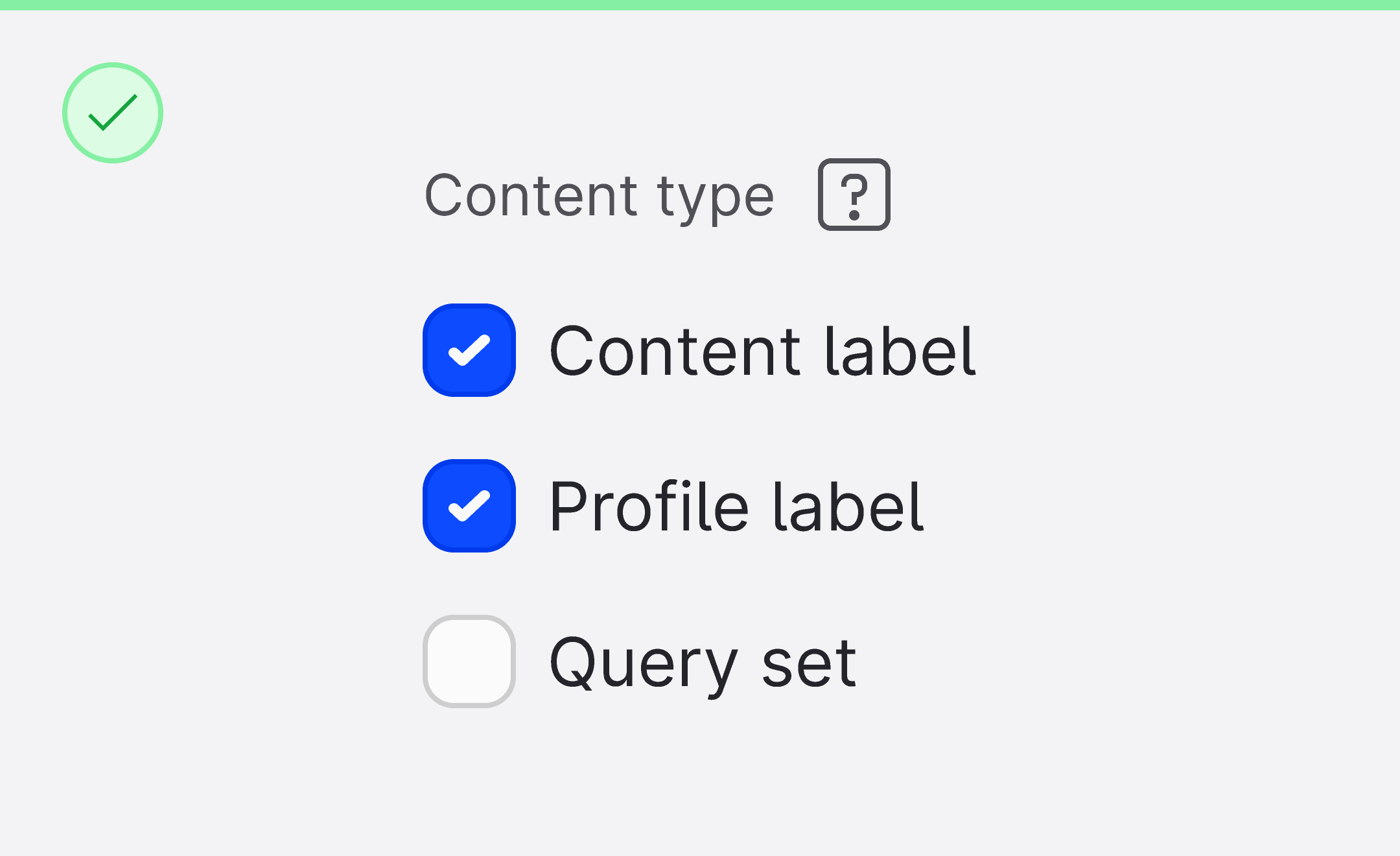
Task: Click the white checkmark in the Content label checkbox
Action: [x=469, y=350]
